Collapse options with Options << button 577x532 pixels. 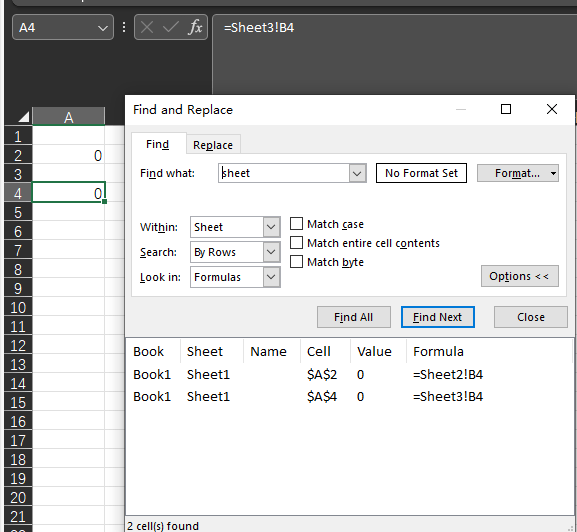tap(520, 276)
